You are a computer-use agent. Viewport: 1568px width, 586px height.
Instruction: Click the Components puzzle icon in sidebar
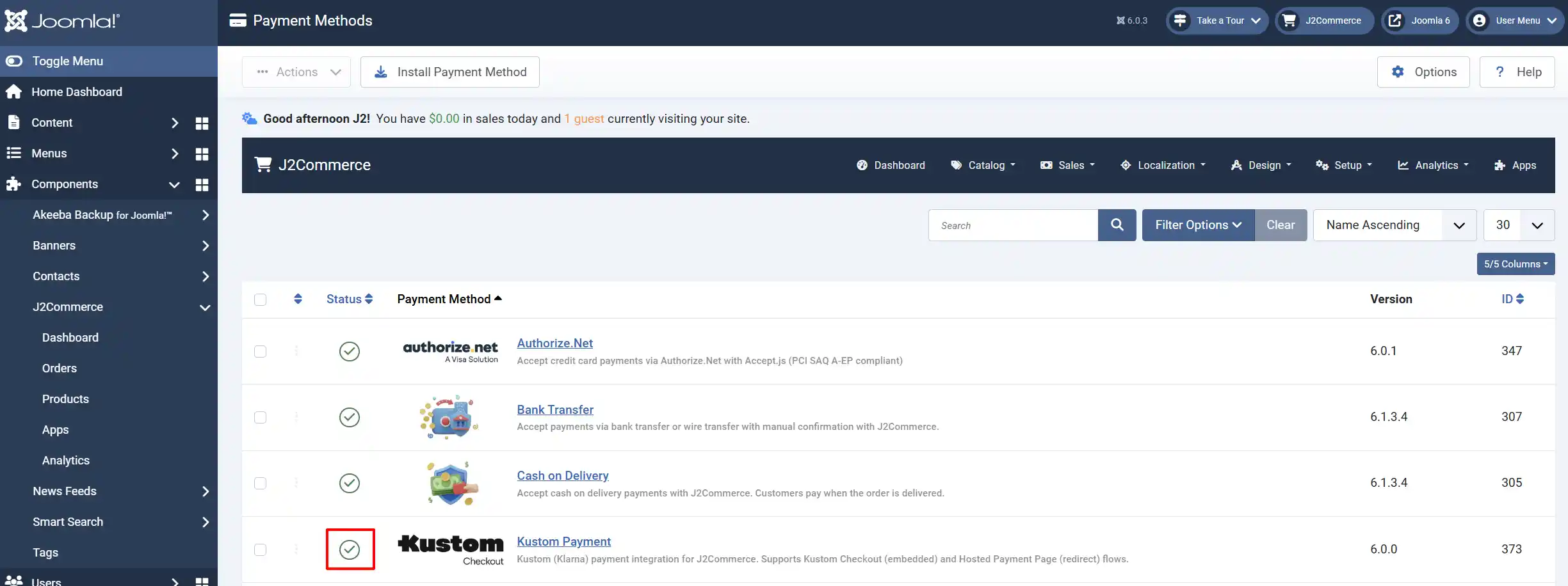point(13,184)
